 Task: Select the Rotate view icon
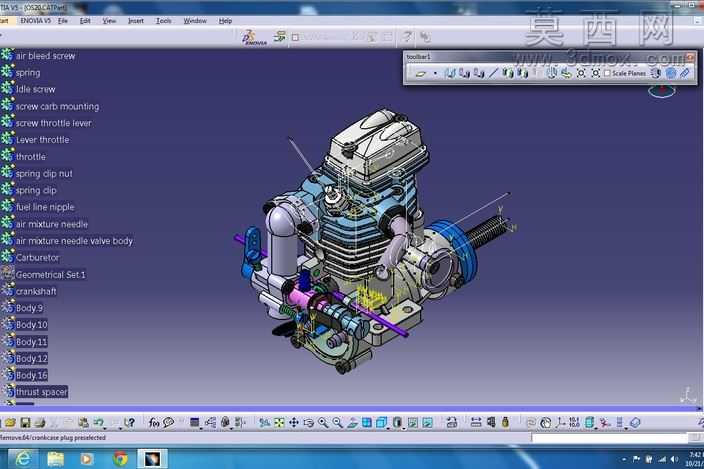tap(308, 422)
